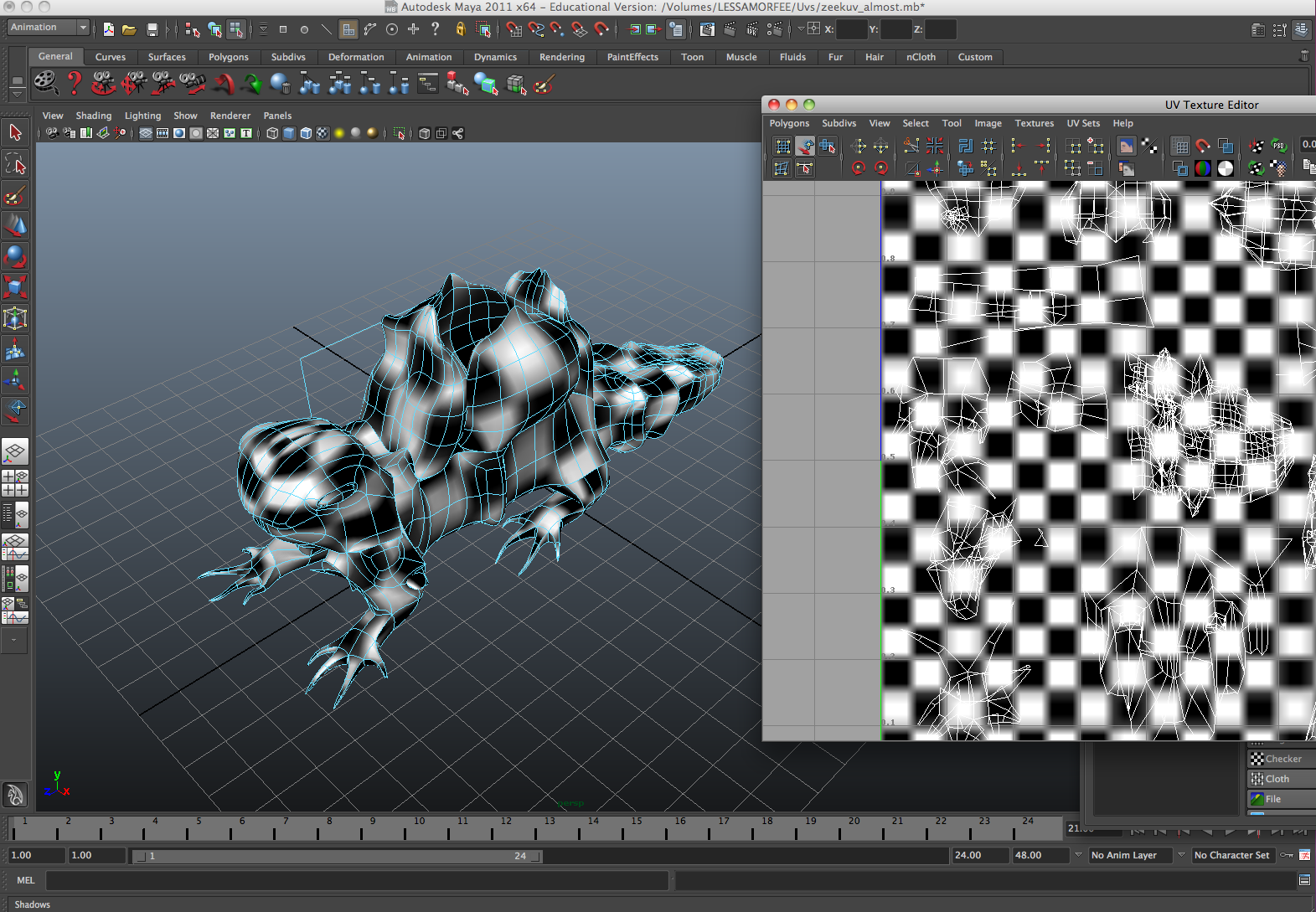Viewport: 1316px width, 912px height.
Task: Expand the No Character Set dropdown
Action: pos(1231,855)
